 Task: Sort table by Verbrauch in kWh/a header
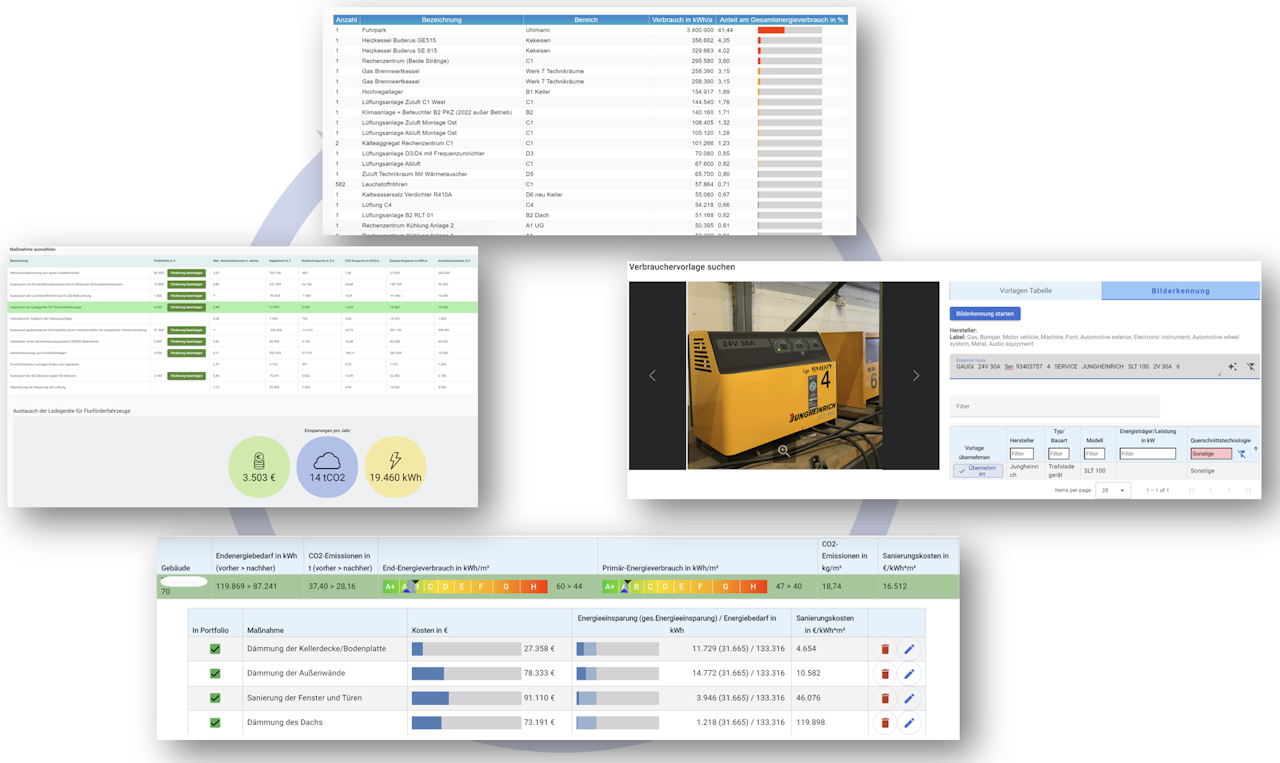point(683,19)
